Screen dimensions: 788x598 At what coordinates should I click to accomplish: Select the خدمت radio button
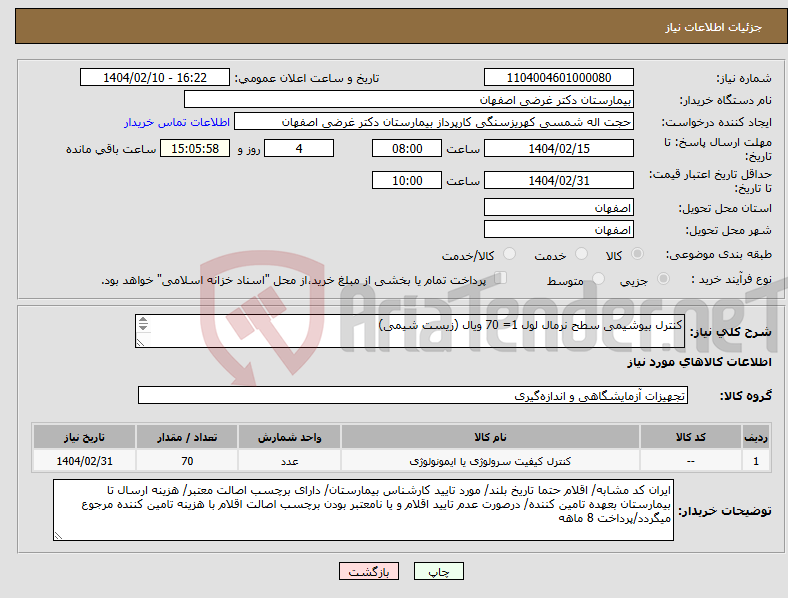click(581, 254)
